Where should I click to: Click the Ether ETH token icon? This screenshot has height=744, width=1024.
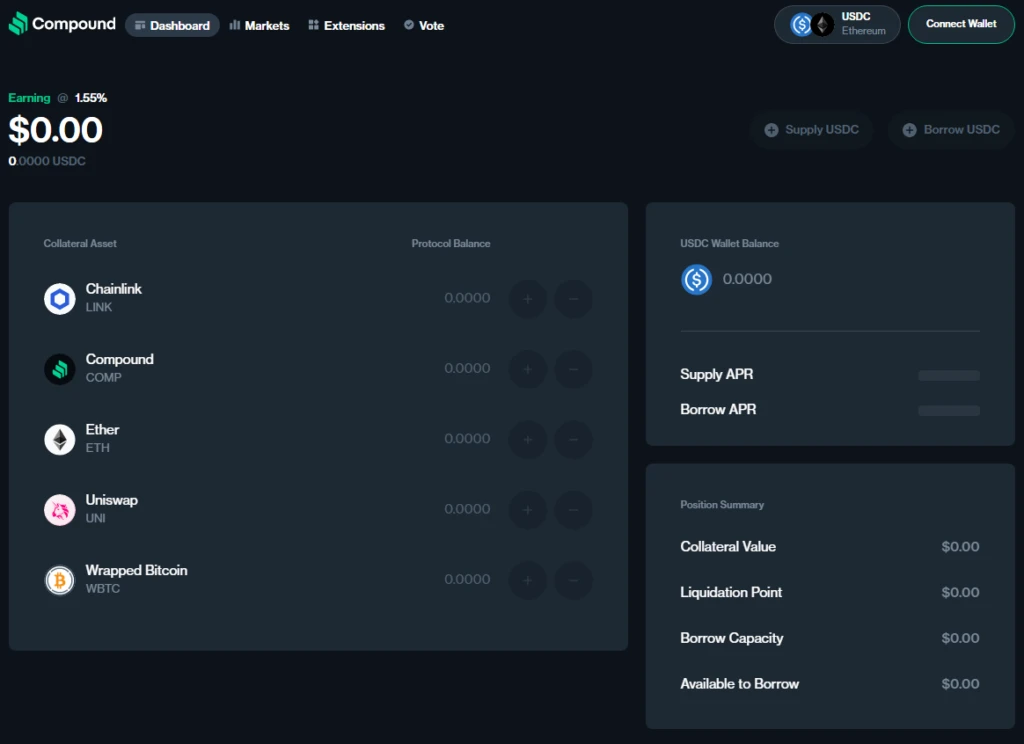(x=59, y=440)
